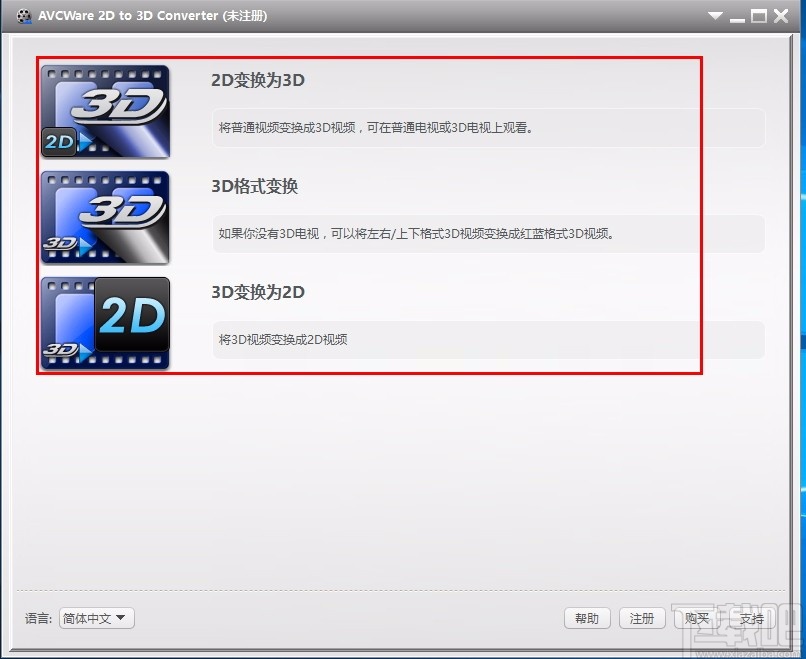This screenshot has width=806, height=659.
Task: Select the 3D变换为2D mode icon
Action: [104, 322]
